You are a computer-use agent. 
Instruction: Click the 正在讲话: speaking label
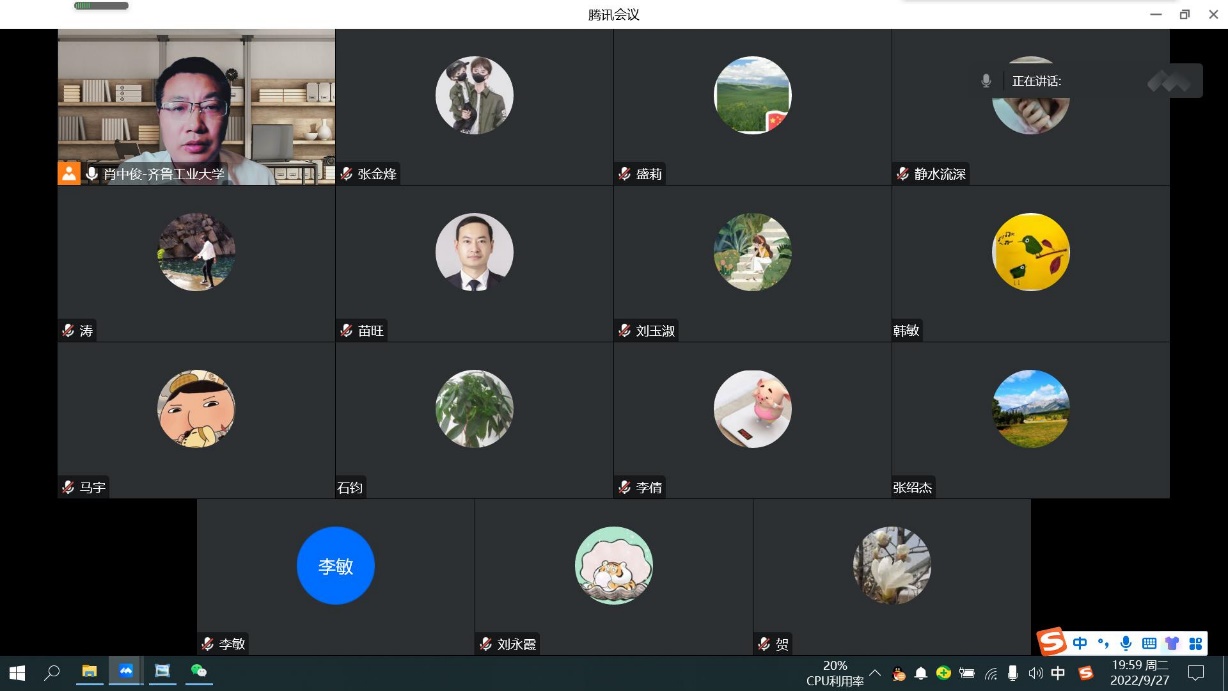(1036, 81)
